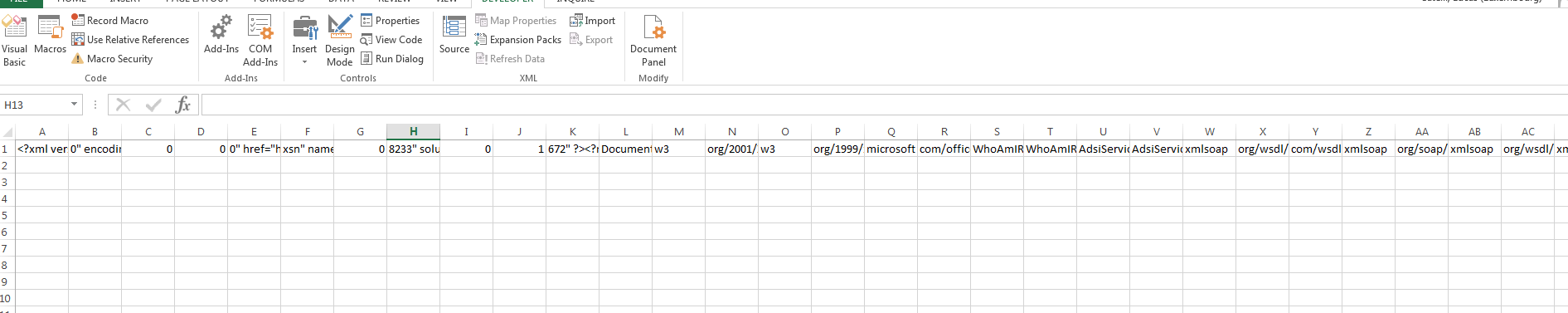The width and height of the screenshot is (1568, 313).
Task: Show the Document Panel
Action: [x=653, y=41]
